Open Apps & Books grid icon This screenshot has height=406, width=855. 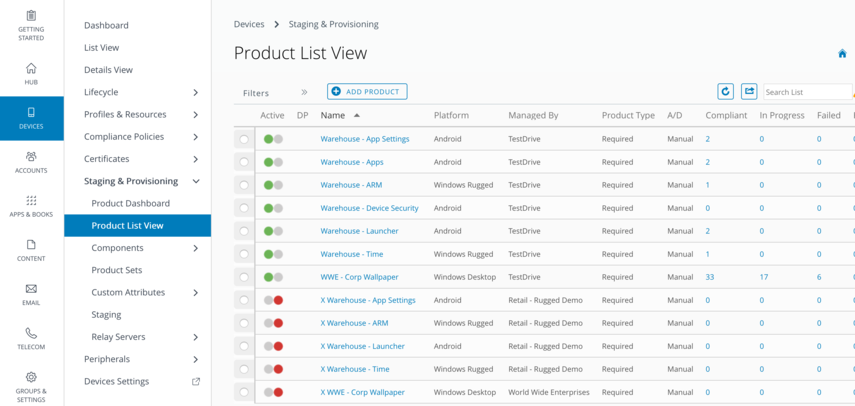coord(31,201)
